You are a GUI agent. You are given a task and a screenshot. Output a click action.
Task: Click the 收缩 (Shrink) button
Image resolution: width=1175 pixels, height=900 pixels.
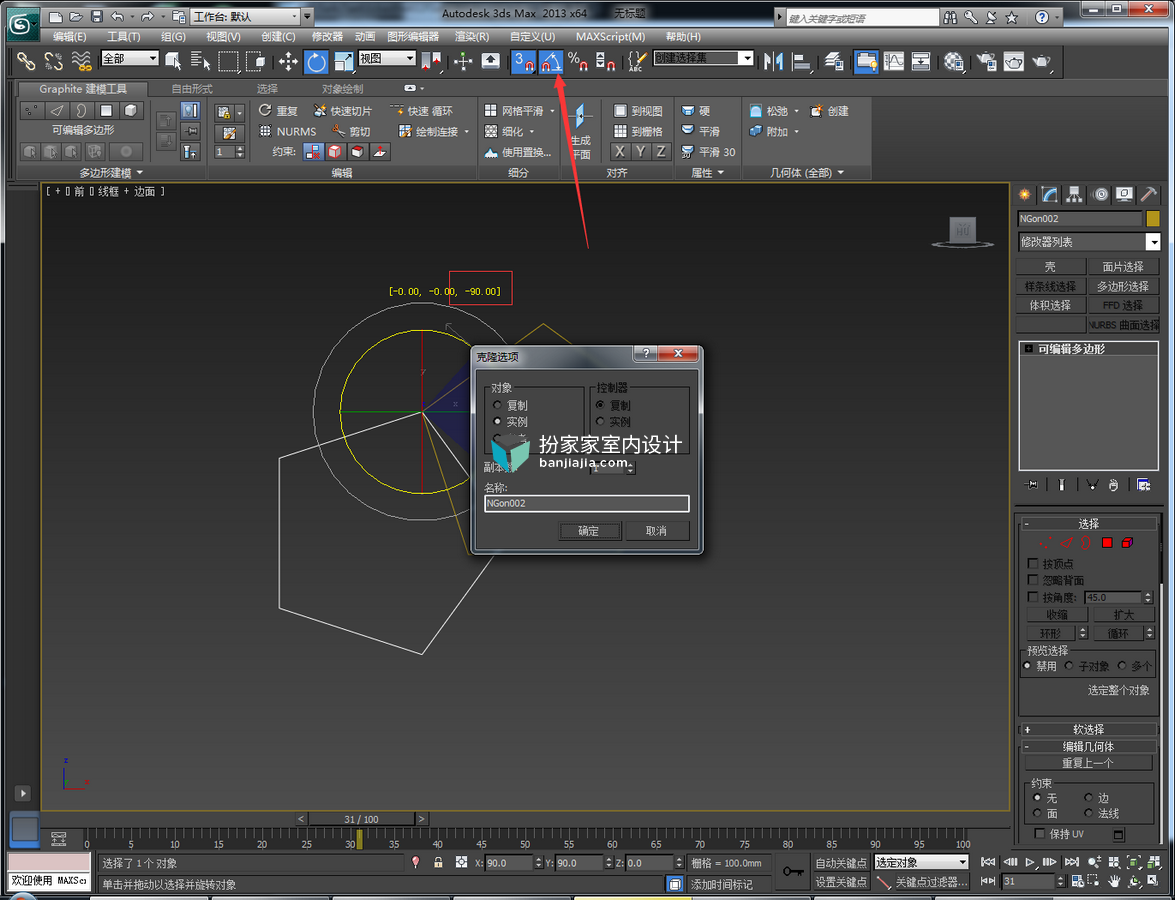pyautogui.click(x=1057, y=614)
